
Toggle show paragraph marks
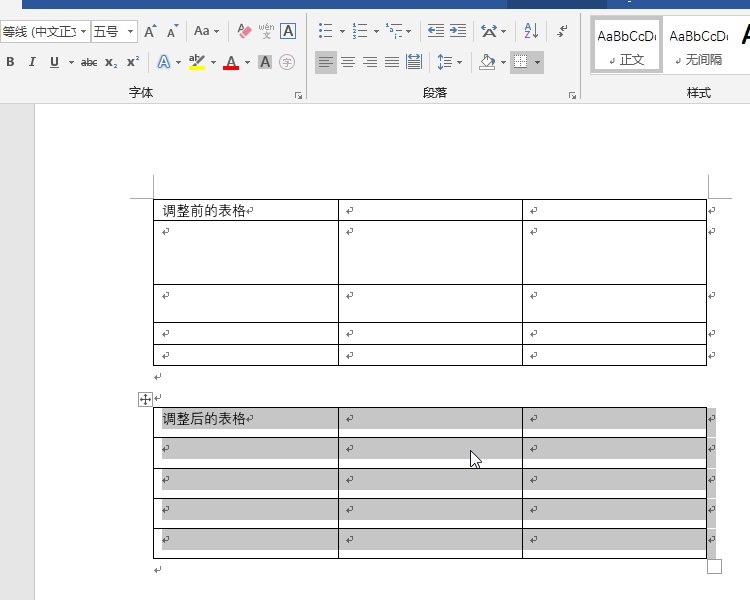click(x=562, y=32)
